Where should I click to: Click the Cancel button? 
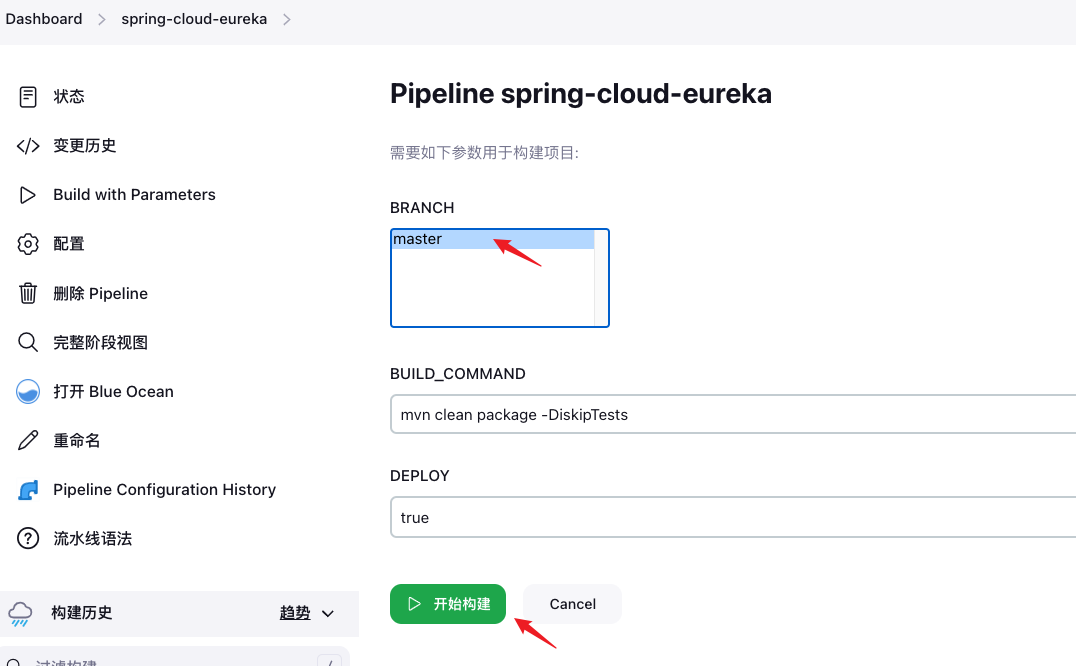572,604
